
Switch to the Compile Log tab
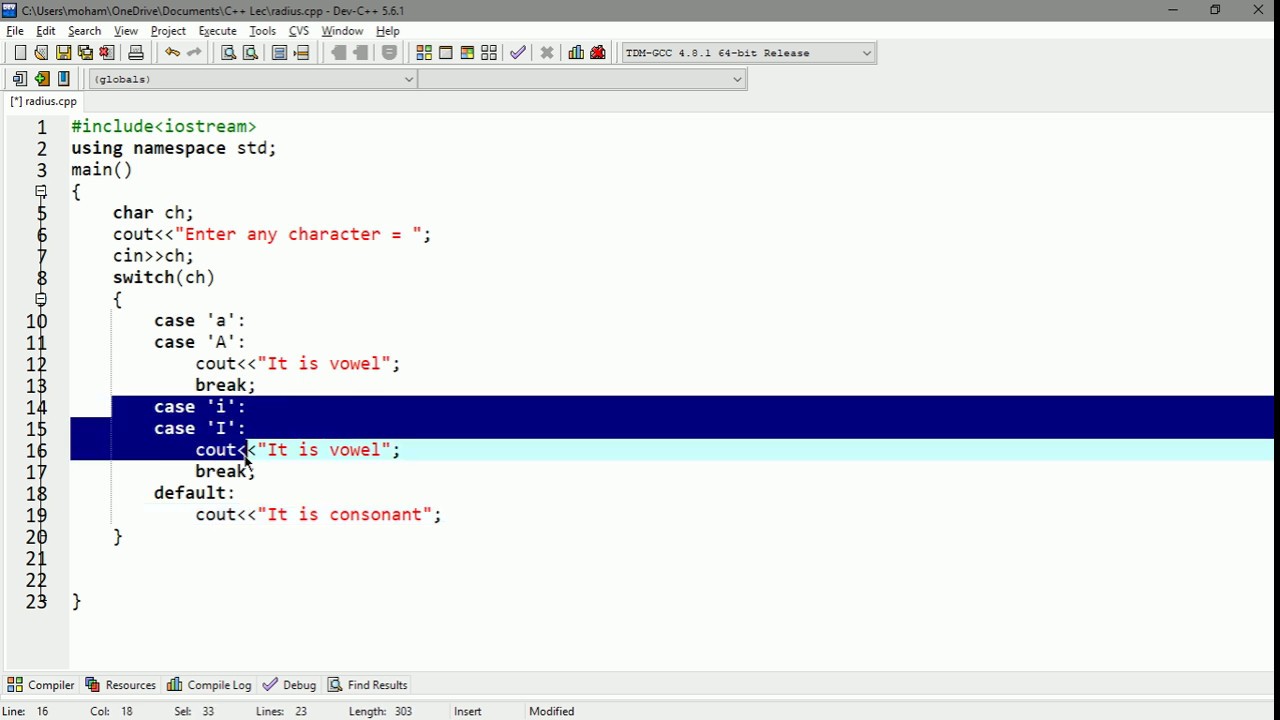point(209,685)
